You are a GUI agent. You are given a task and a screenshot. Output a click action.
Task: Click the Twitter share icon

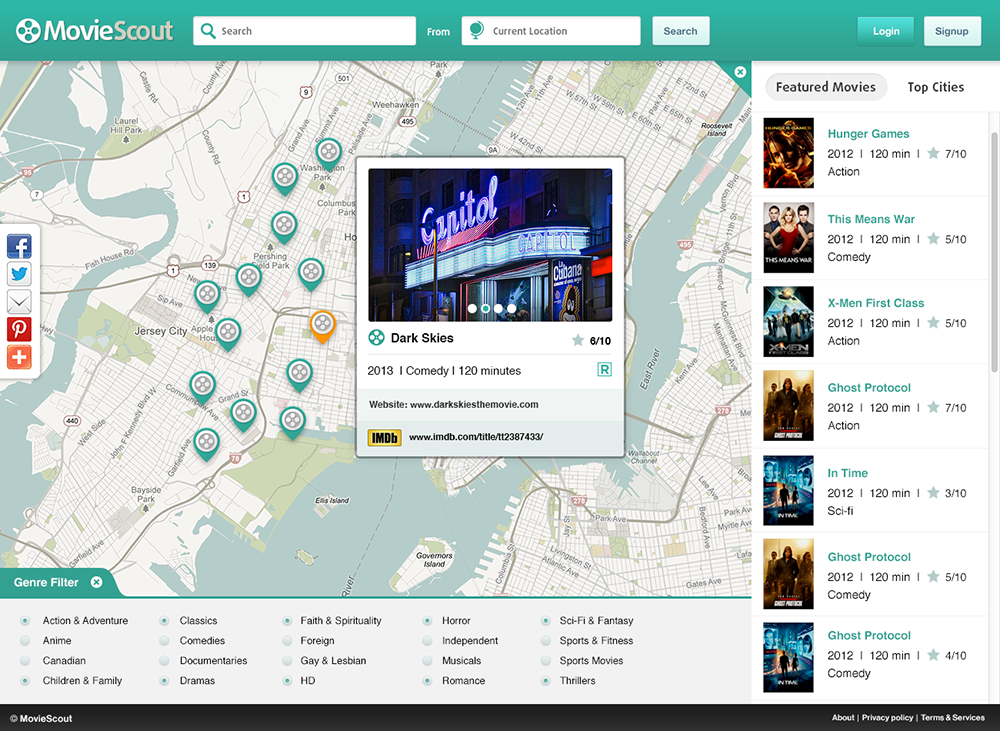[x=19, y=274]
